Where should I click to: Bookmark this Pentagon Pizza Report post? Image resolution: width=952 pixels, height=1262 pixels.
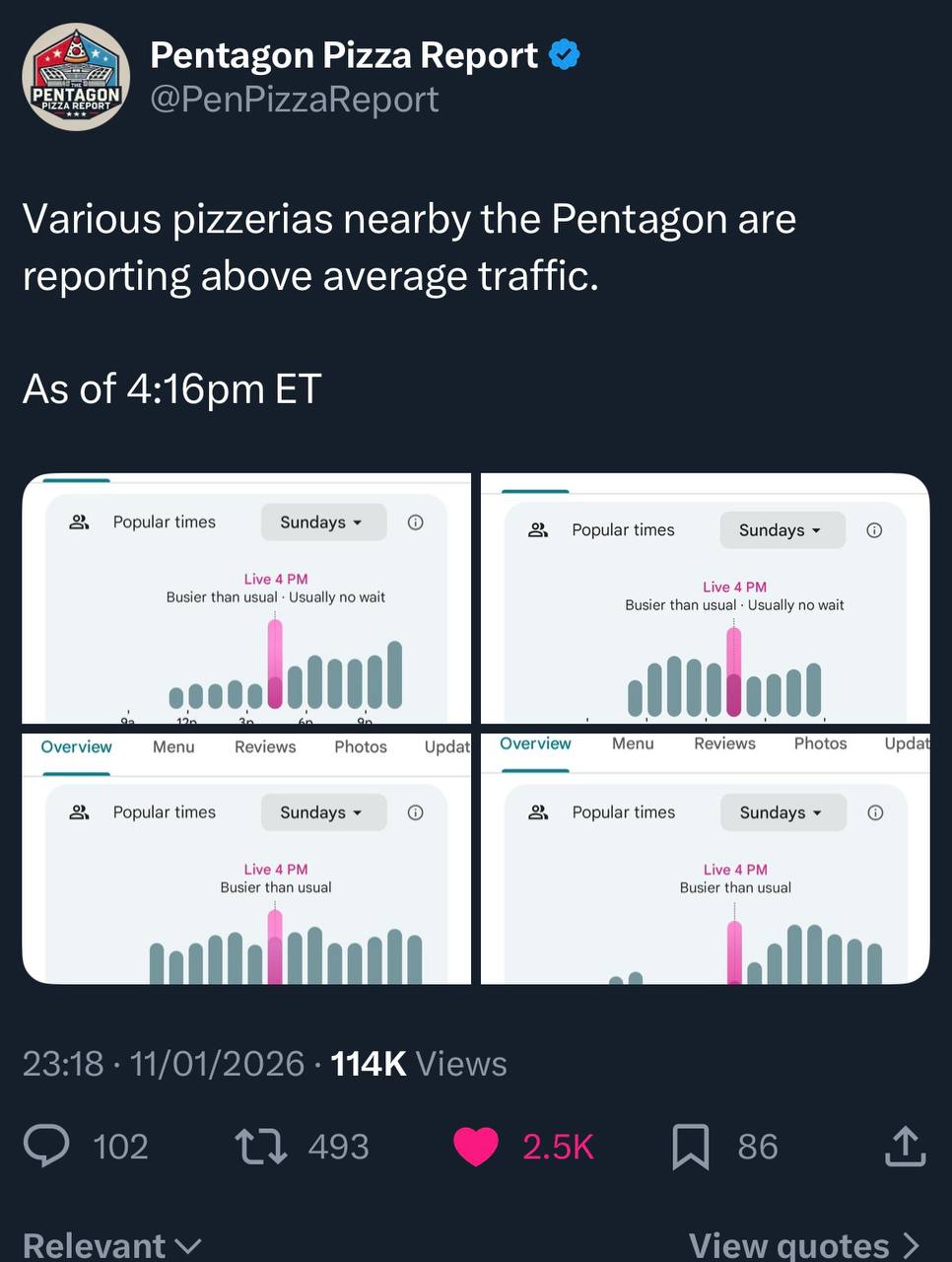point(690,1147)
